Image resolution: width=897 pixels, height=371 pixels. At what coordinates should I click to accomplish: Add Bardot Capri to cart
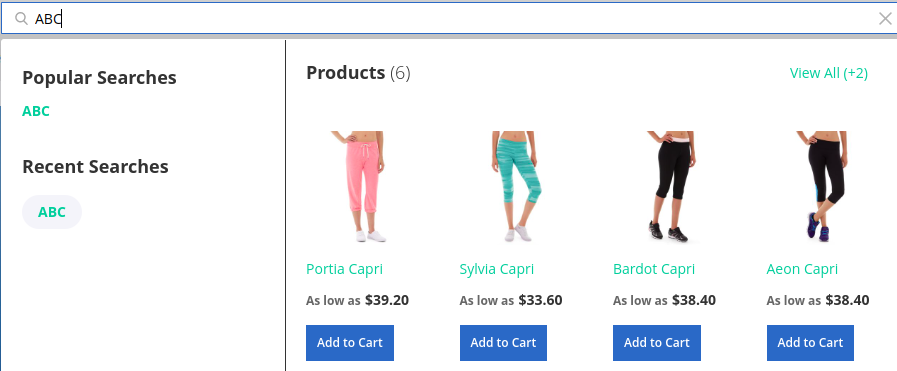point(657,343)
